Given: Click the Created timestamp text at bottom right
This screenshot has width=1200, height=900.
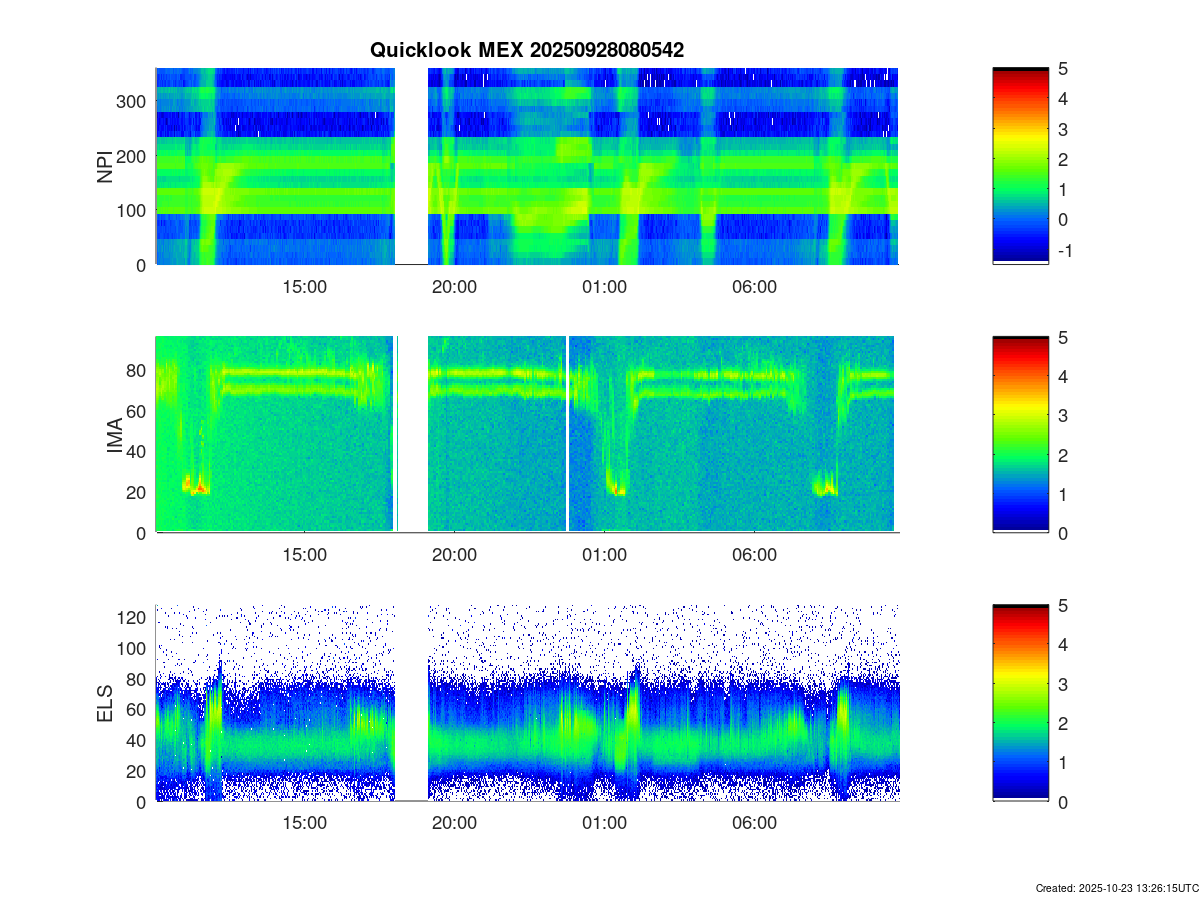Looking at the screenshot, I should tap(1116, 888).
